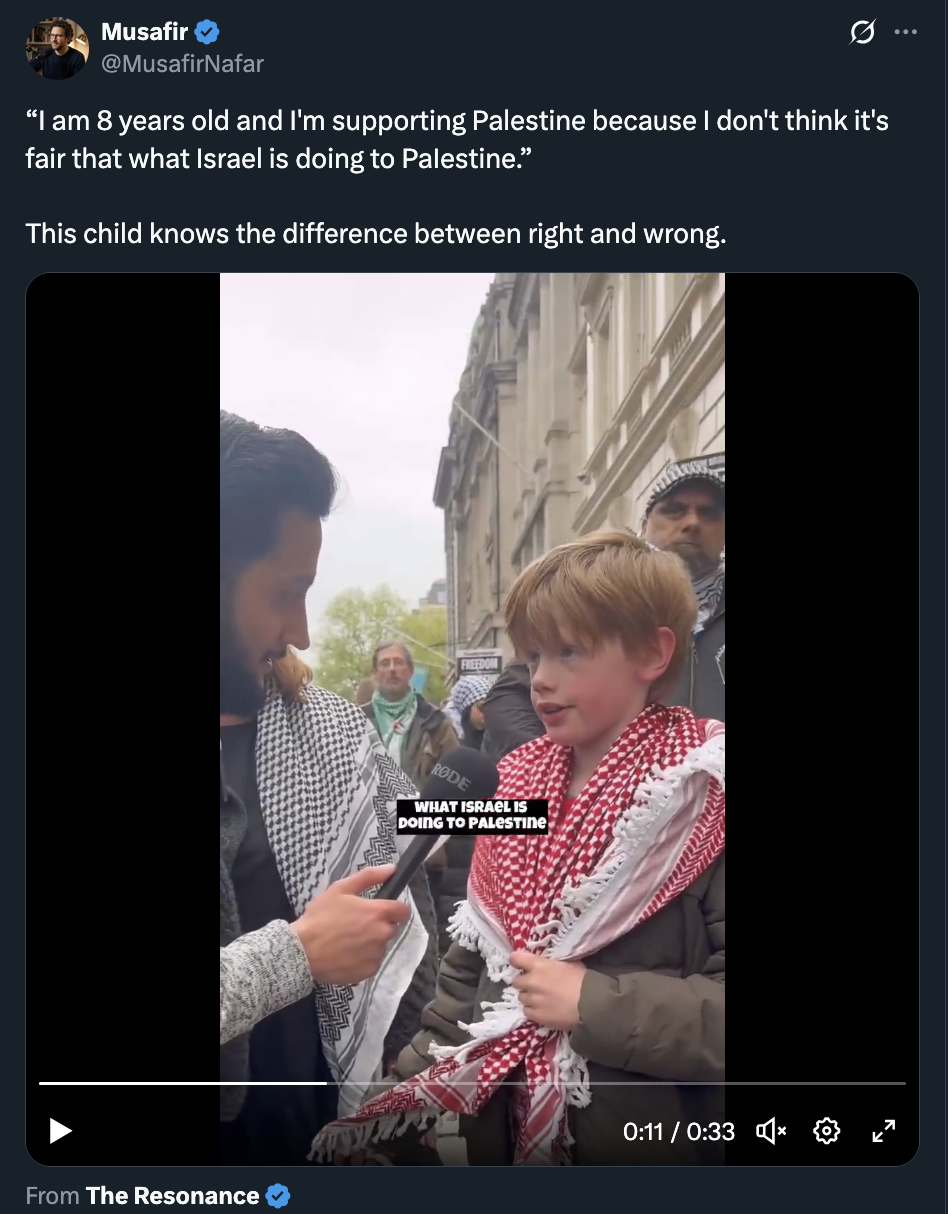Seek along the video progress bar

point(472,1083)
